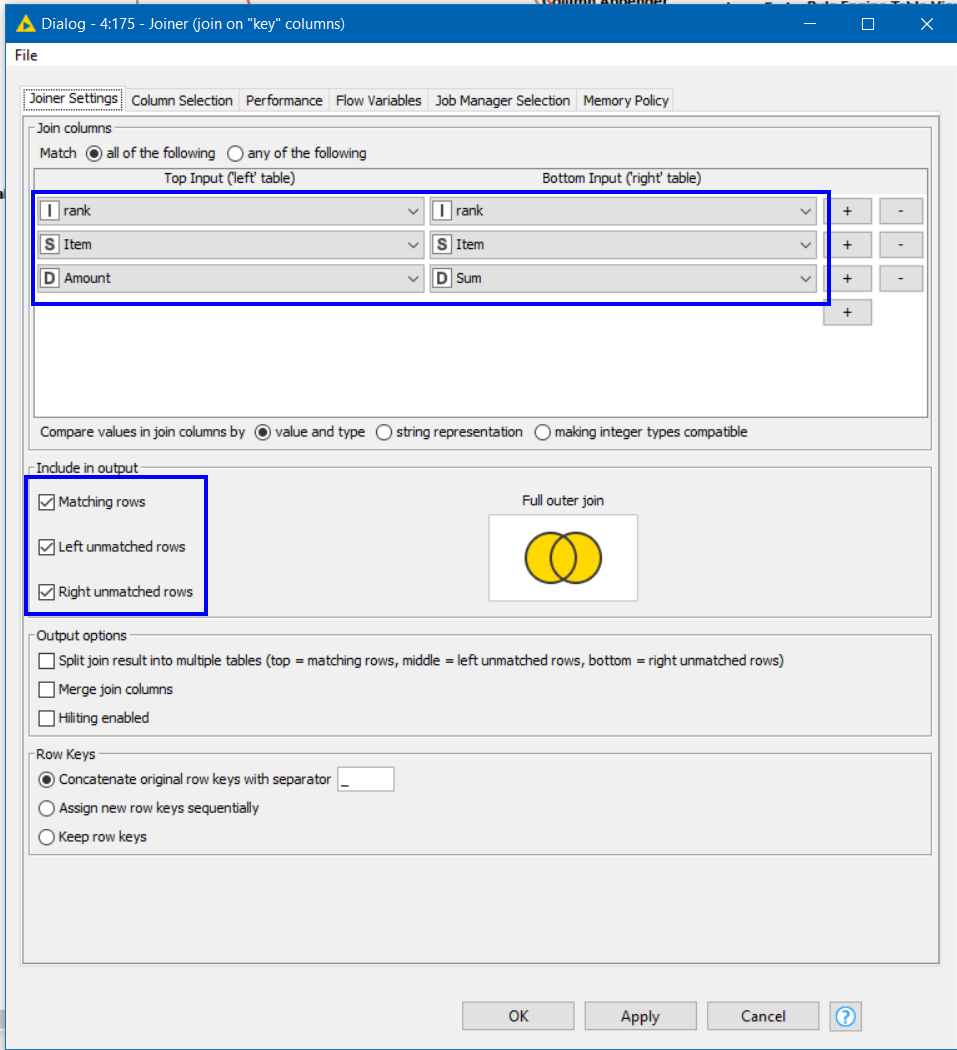The image size is (957, 1050).
Task: Enable Merge join columns option
Action: [47, 689]
